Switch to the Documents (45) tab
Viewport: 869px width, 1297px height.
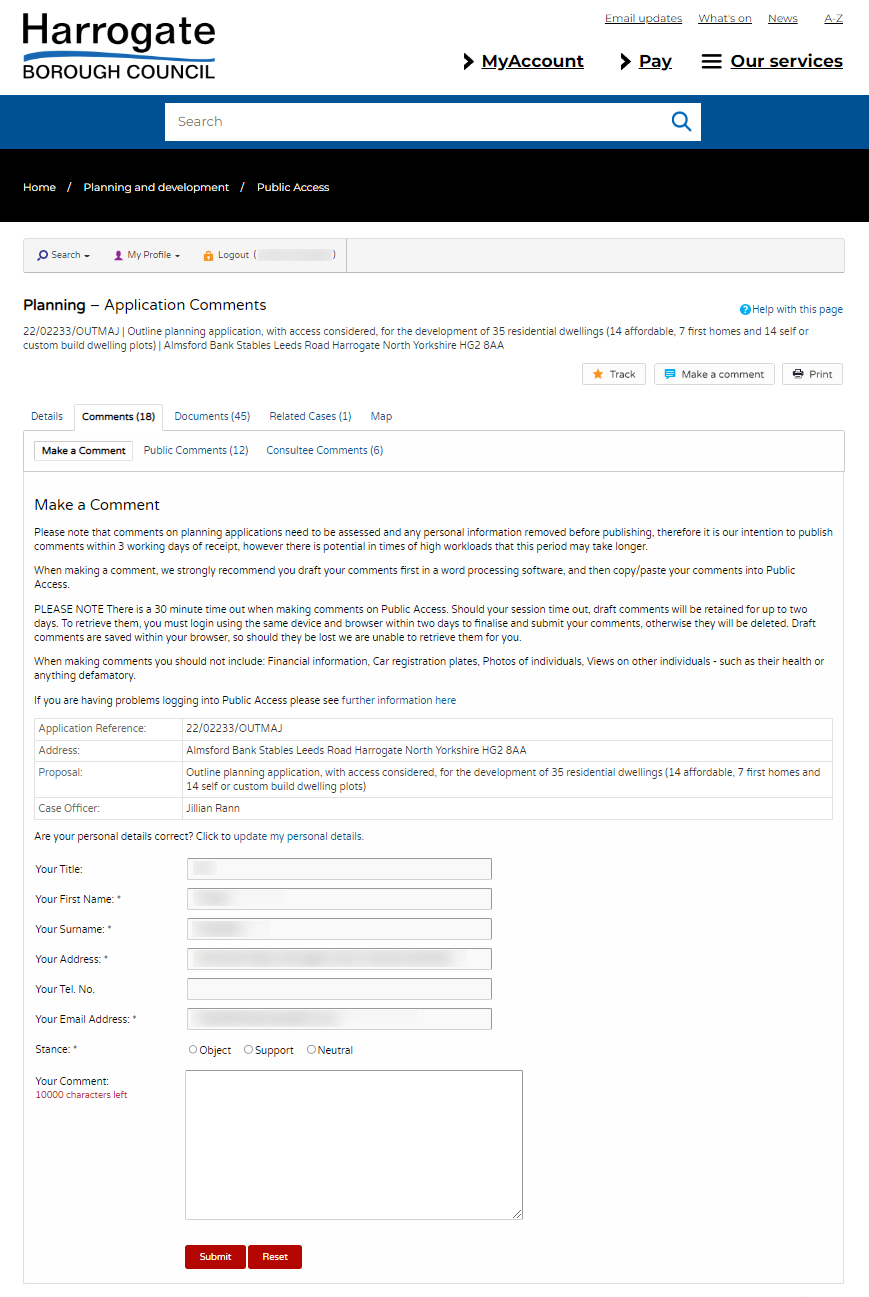[212, 416]
